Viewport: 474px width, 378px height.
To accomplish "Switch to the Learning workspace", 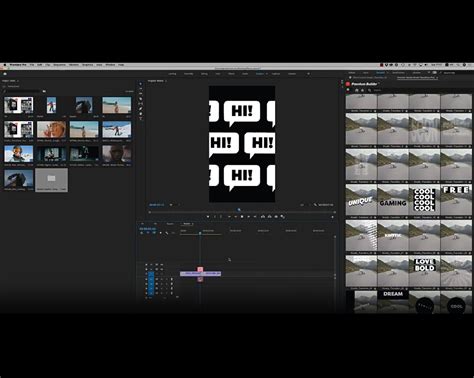I will [x=172, y=74].
